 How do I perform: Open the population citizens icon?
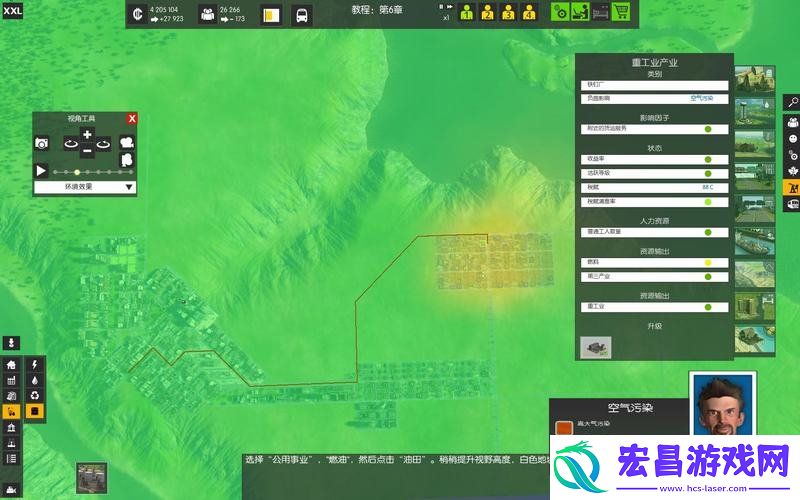pos(208,14)
